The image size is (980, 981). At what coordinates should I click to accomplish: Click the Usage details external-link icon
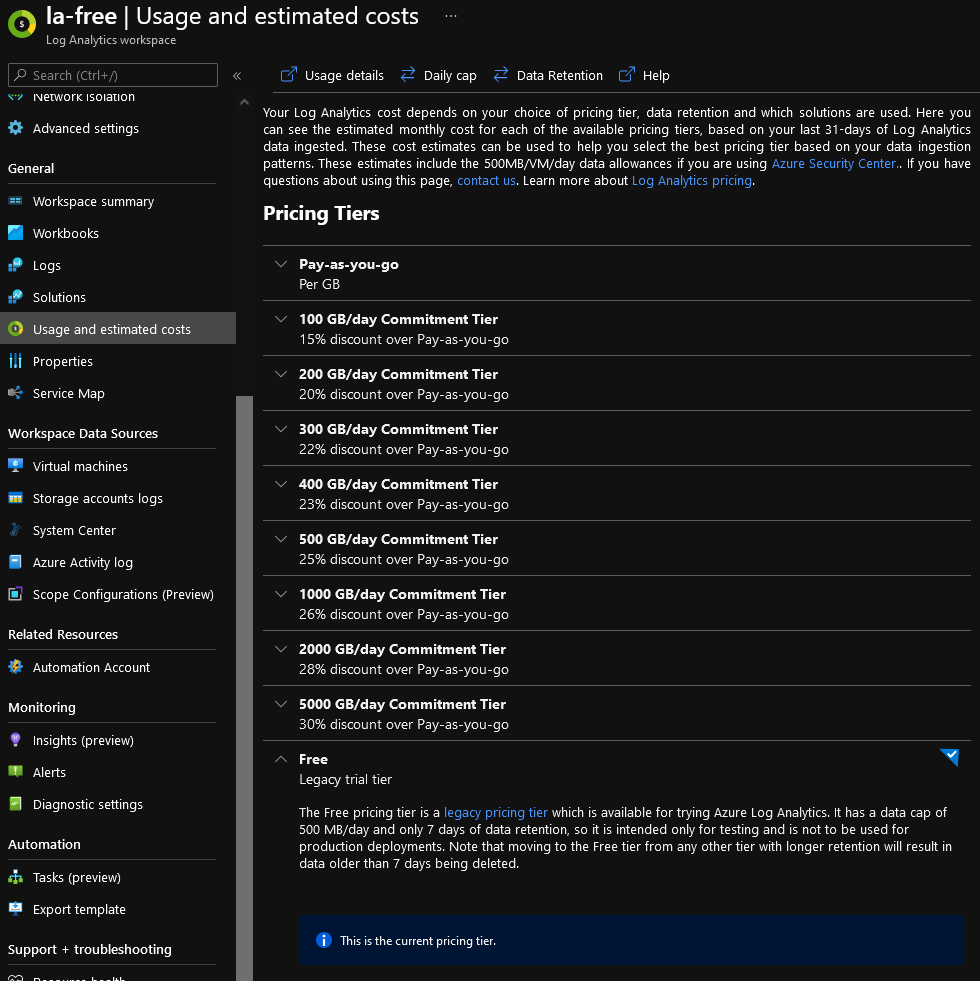(x=288, y=74)
